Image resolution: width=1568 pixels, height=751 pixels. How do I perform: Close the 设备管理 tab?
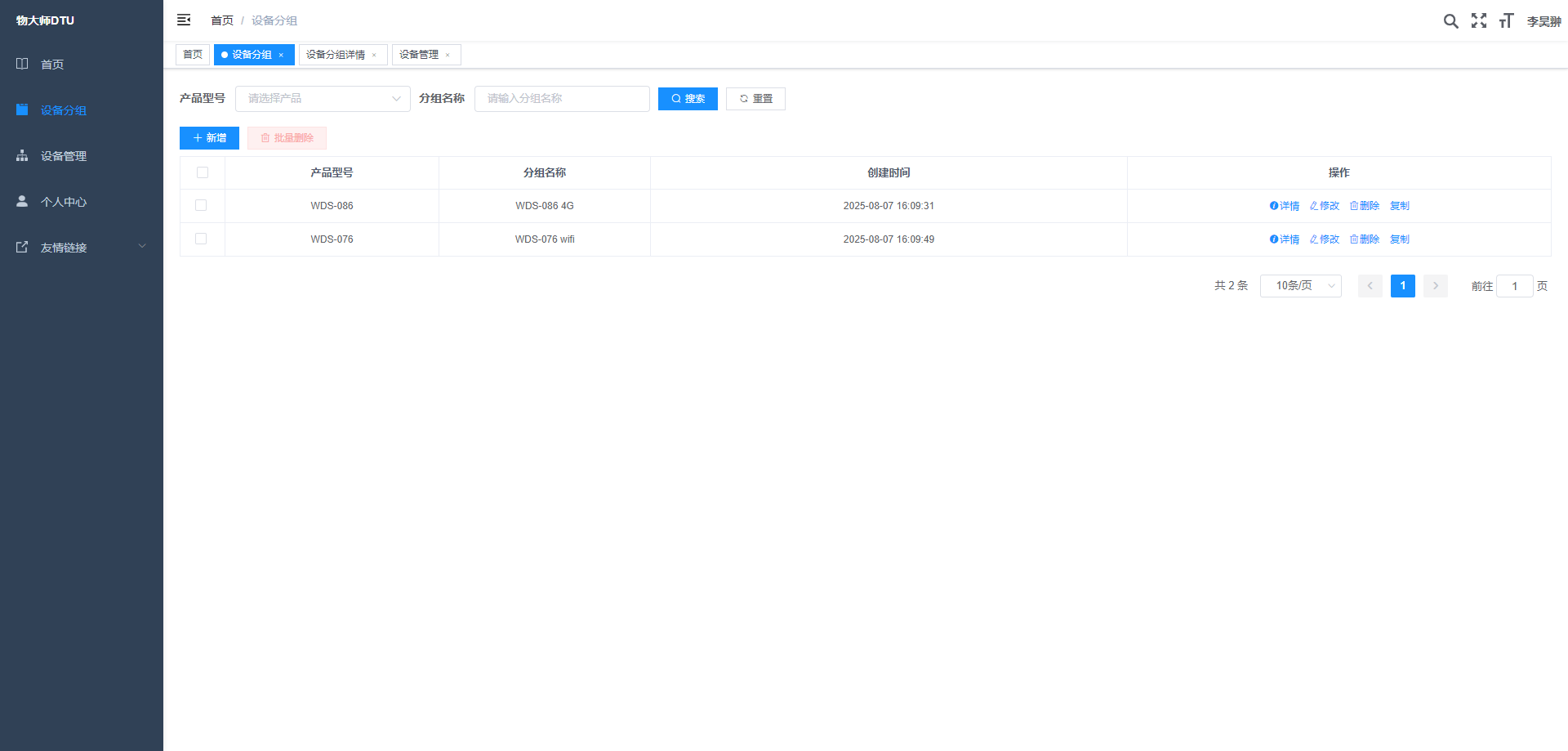click(x=448, y=56)
